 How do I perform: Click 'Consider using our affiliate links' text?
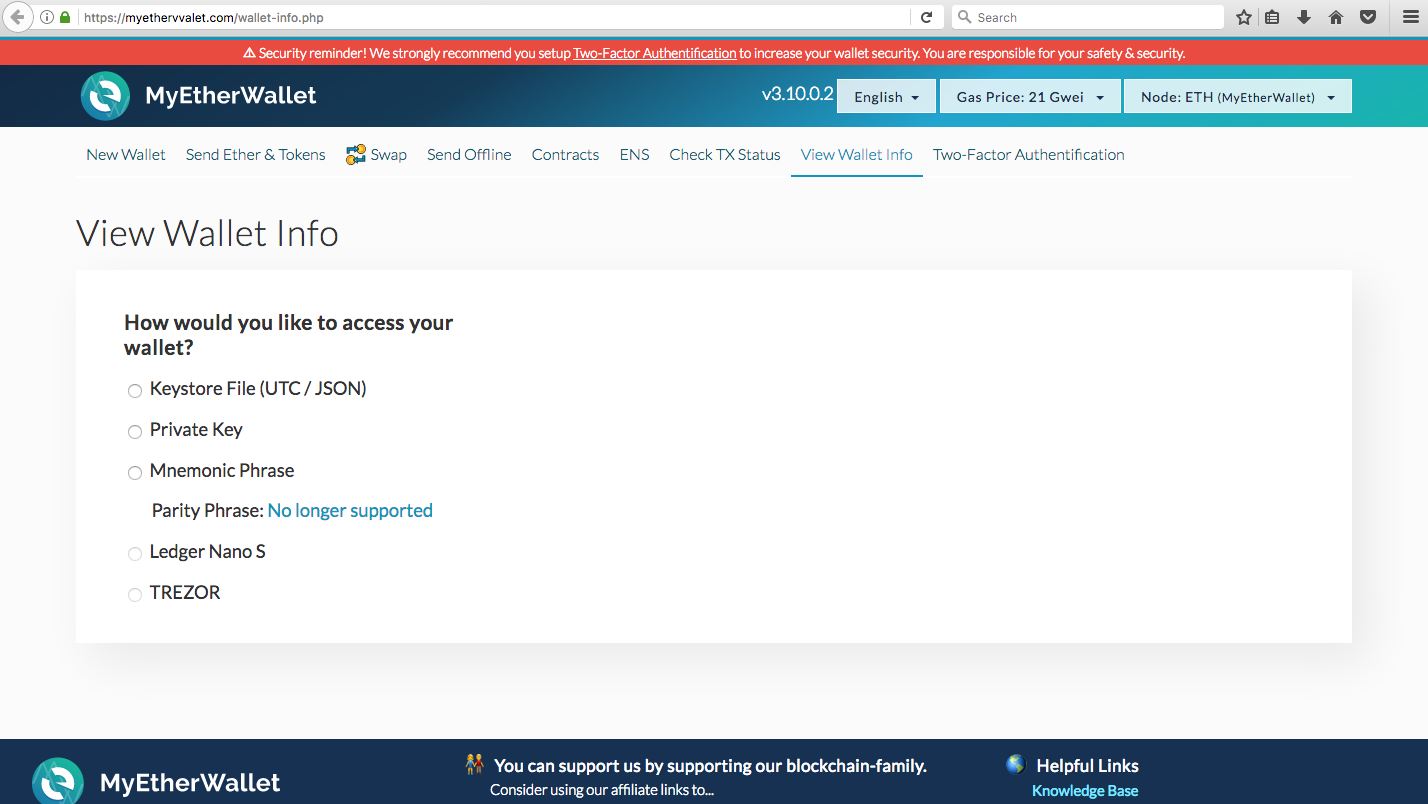click(x=602, y=790)
